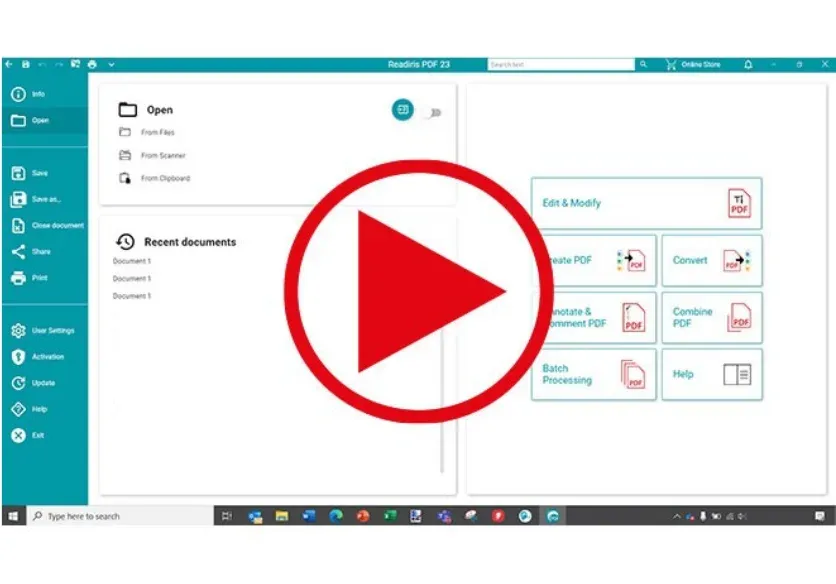Choose From Scanner in the Open panel
This screenshot has width=836, height=584.
[x=152, y=155]
